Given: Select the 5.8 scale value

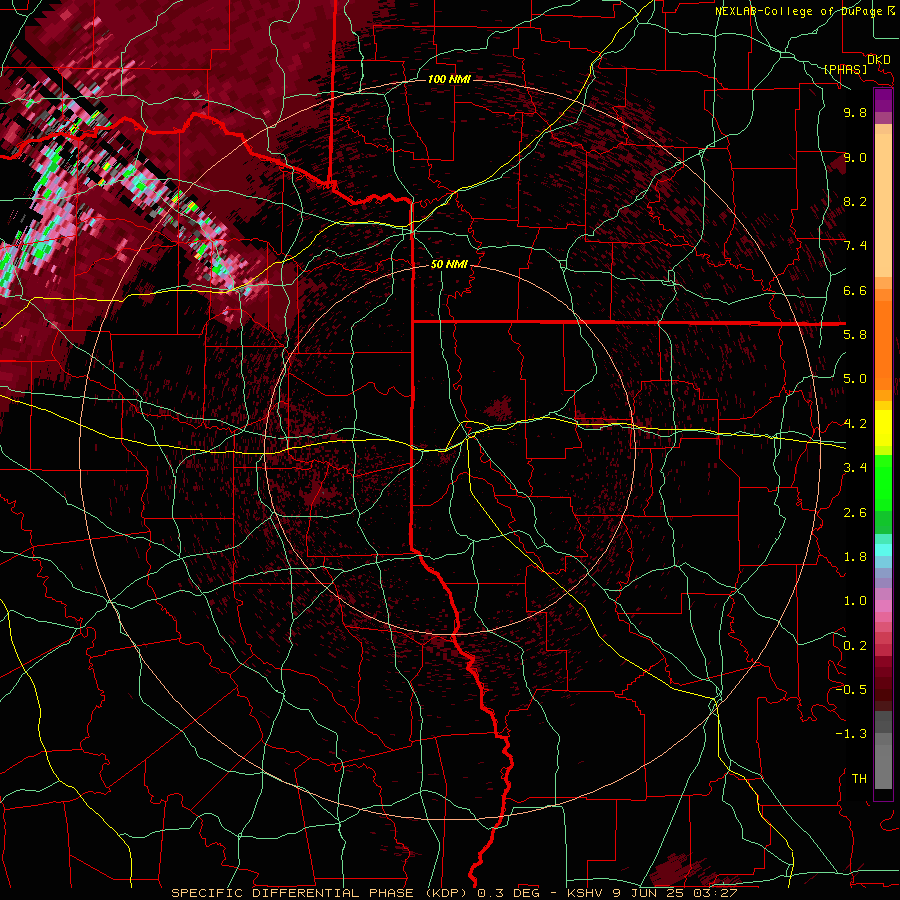Looking at the screenshot, I should coord(855,334).
